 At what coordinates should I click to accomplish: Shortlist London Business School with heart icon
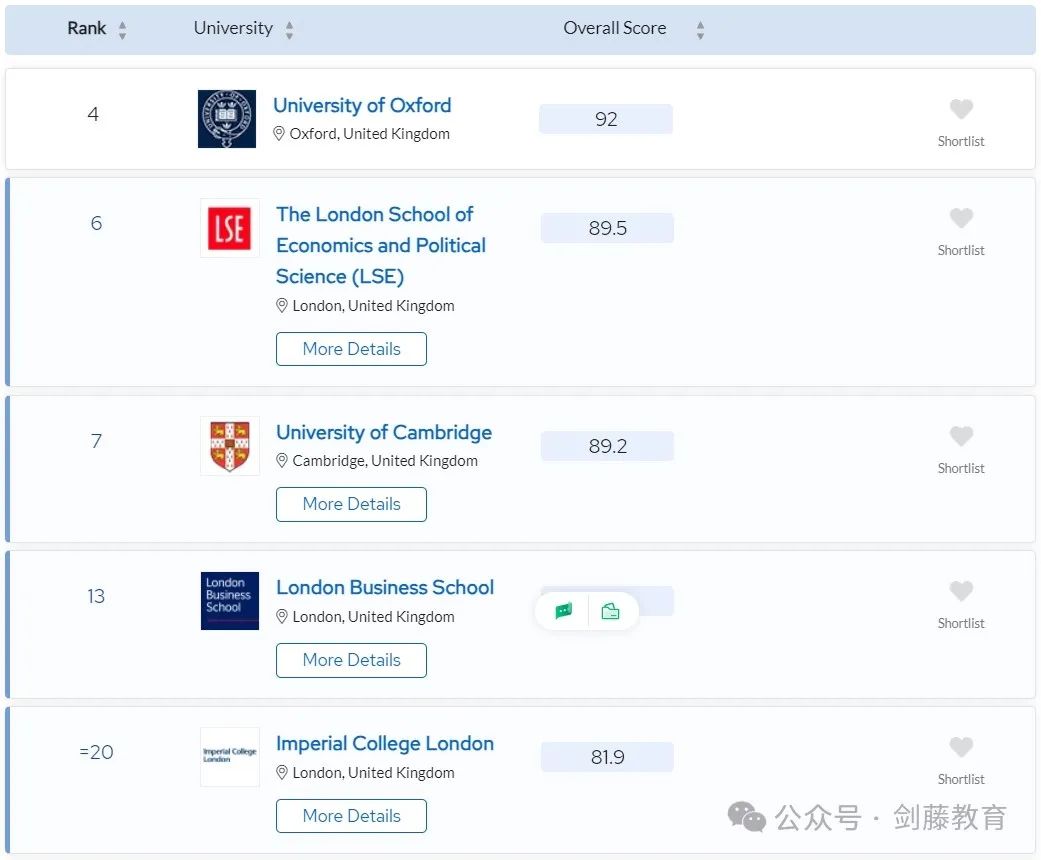(961, 591)
